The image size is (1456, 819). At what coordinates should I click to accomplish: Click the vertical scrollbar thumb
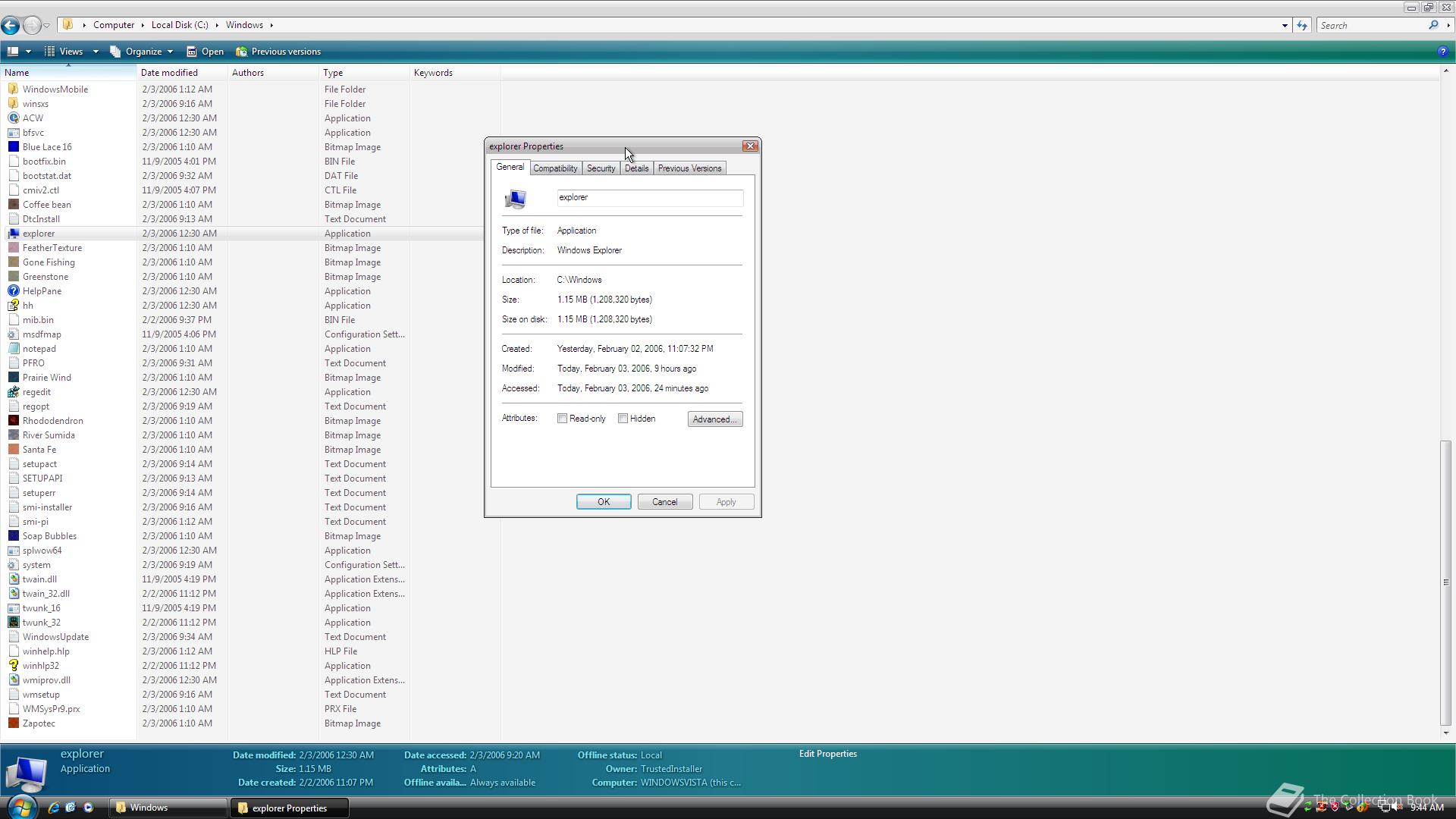click(1445, 582)
